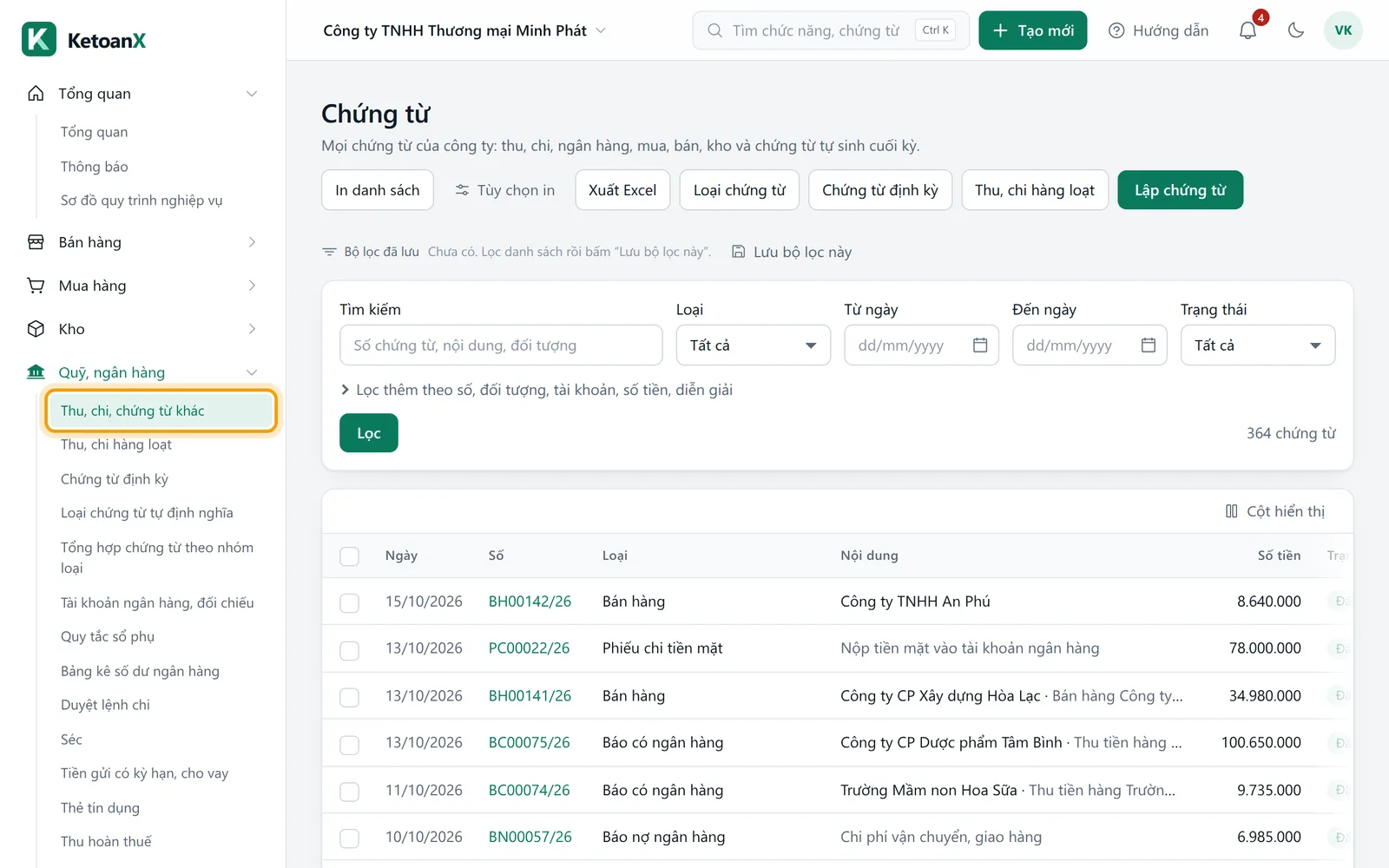Click the Bán hàng store icon
Viewport: 1389px width, 868px height.
36,242
